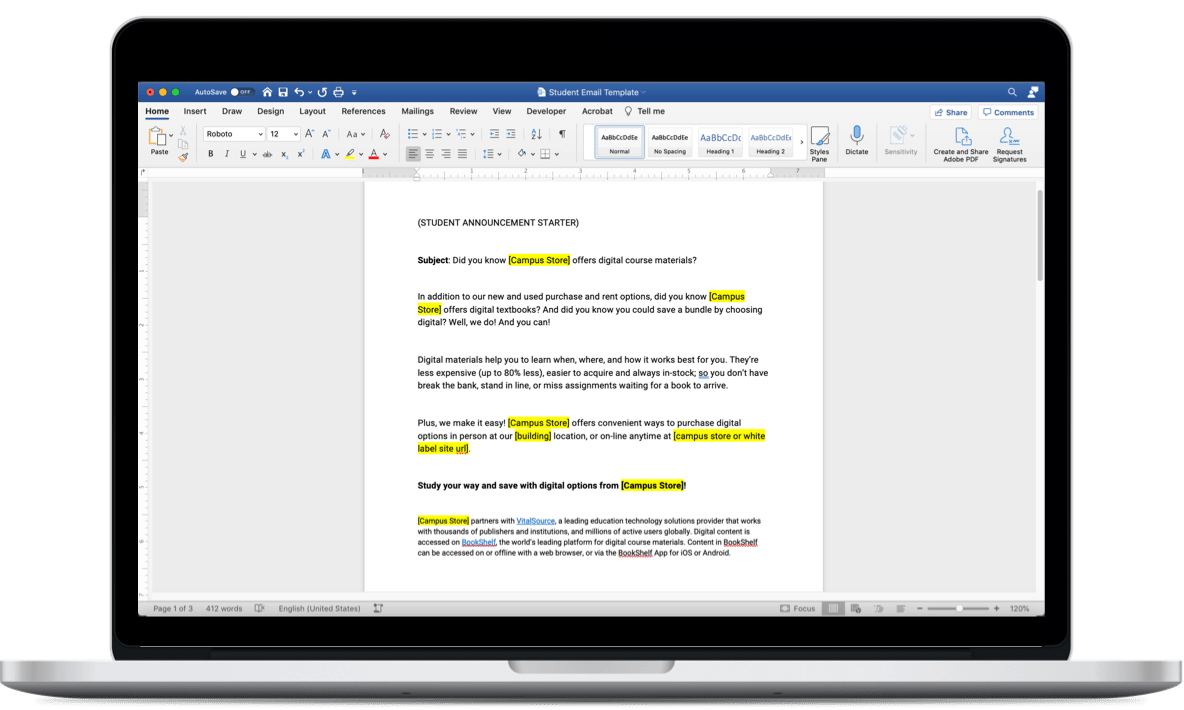Toggle underline formatting
This screenshot has width=1184, height=710.
[242, 154]
